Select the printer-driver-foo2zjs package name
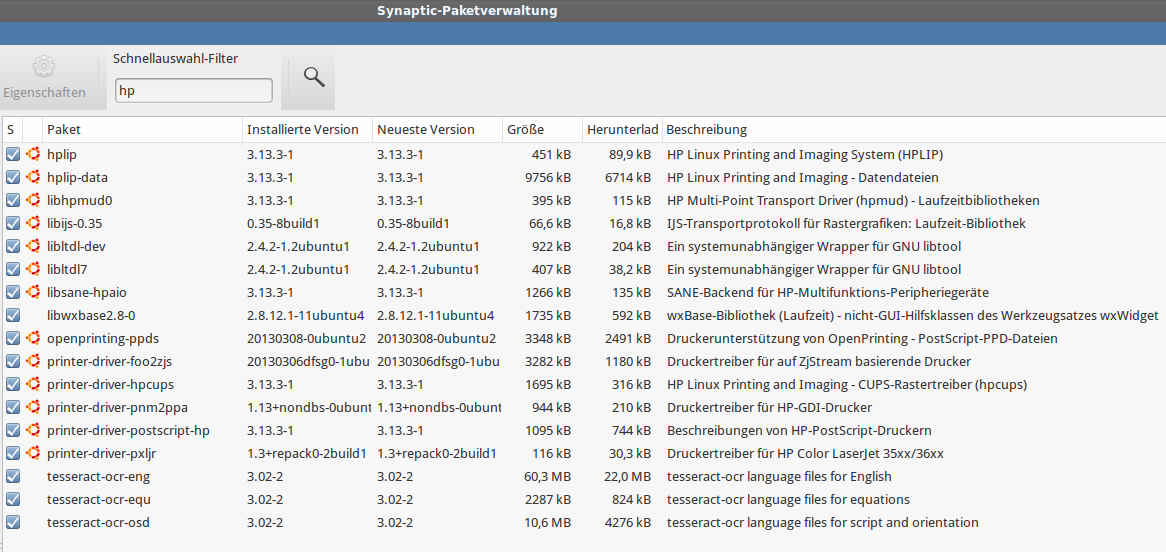1166x552 pixels. coord(110,362)
